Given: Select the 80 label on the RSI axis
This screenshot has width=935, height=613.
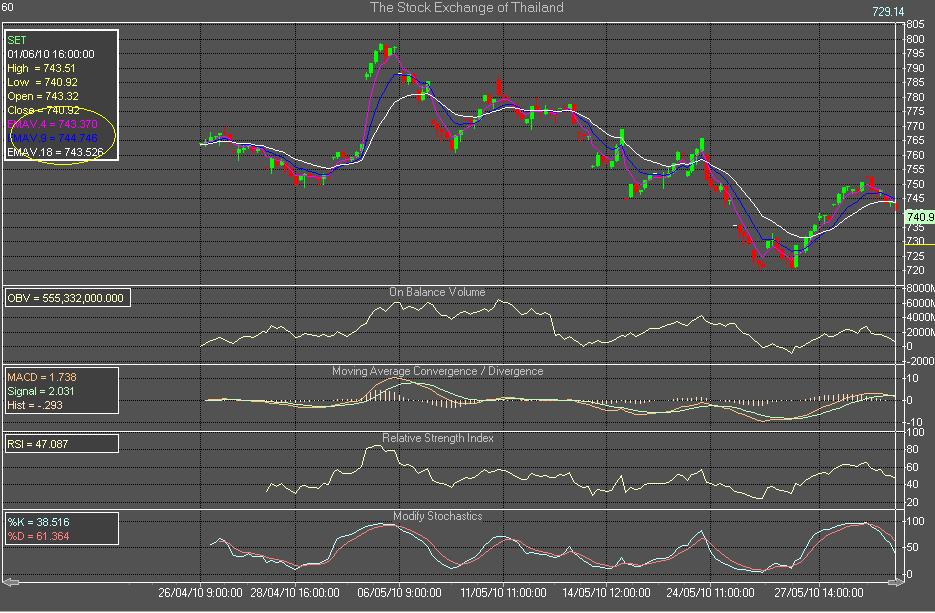Looking at the screenshot, I should pyautogui.click(x=912, y=450).
